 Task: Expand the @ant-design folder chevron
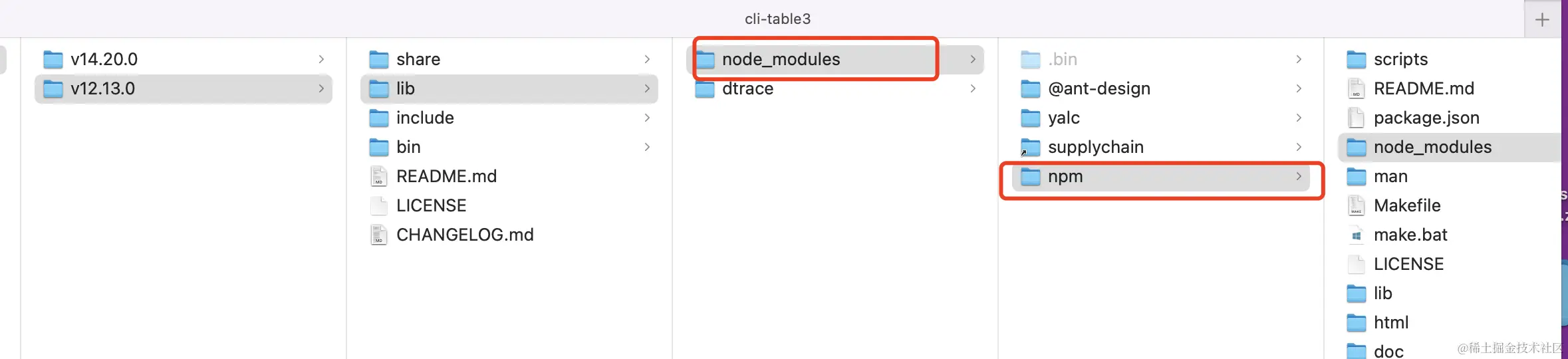coord(1299,88)
